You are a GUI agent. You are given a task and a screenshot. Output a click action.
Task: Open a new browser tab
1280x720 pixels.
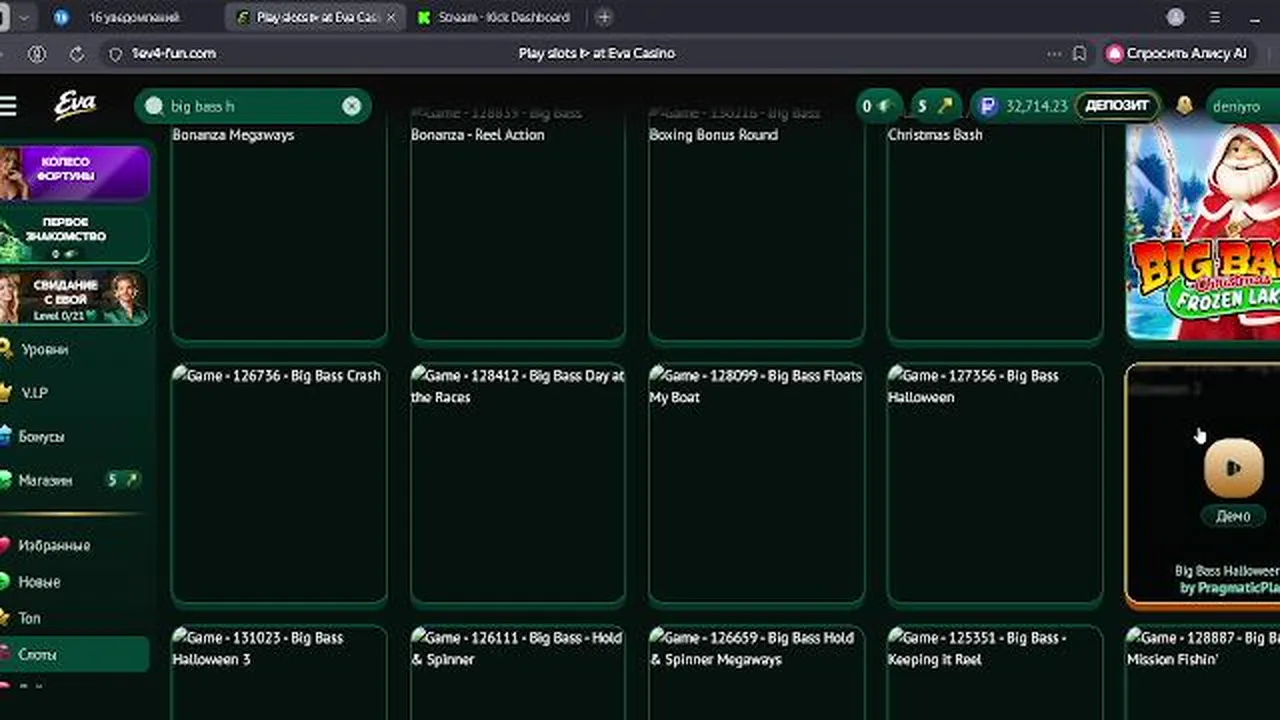point(603,17)
